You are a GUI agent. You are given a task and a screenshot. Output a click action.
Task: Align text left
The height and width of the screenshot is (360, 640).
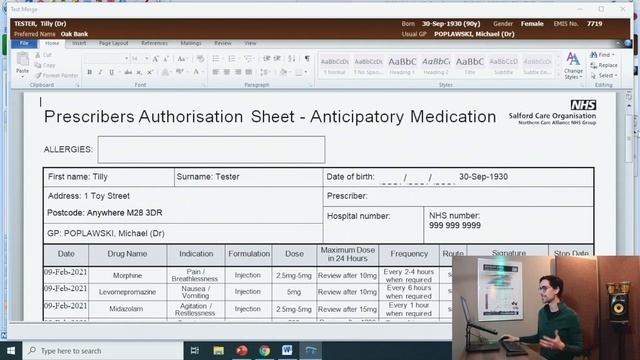[216, 72]
